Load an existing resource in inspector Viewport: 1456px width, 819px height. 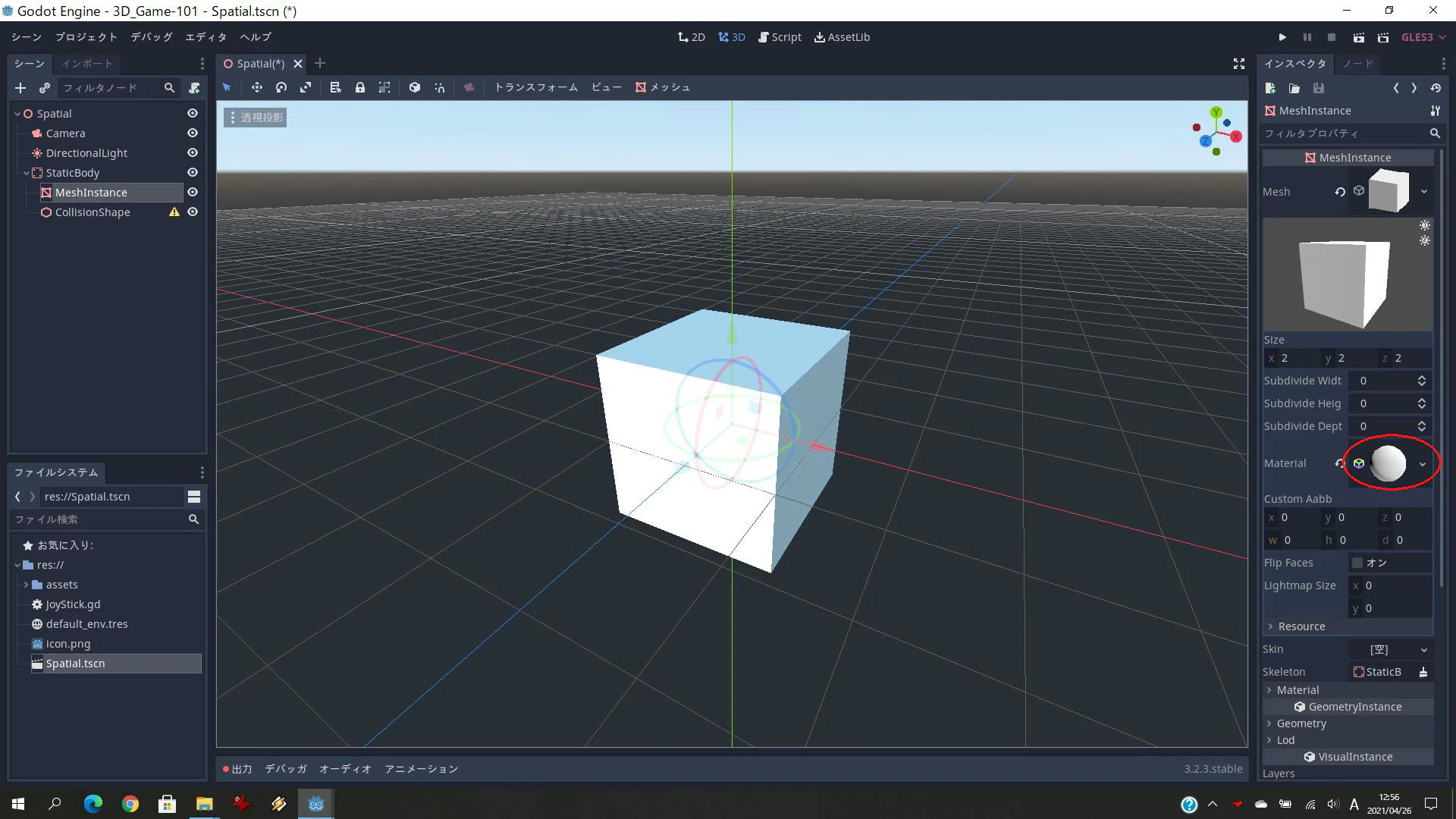[x=1294, y=88]
